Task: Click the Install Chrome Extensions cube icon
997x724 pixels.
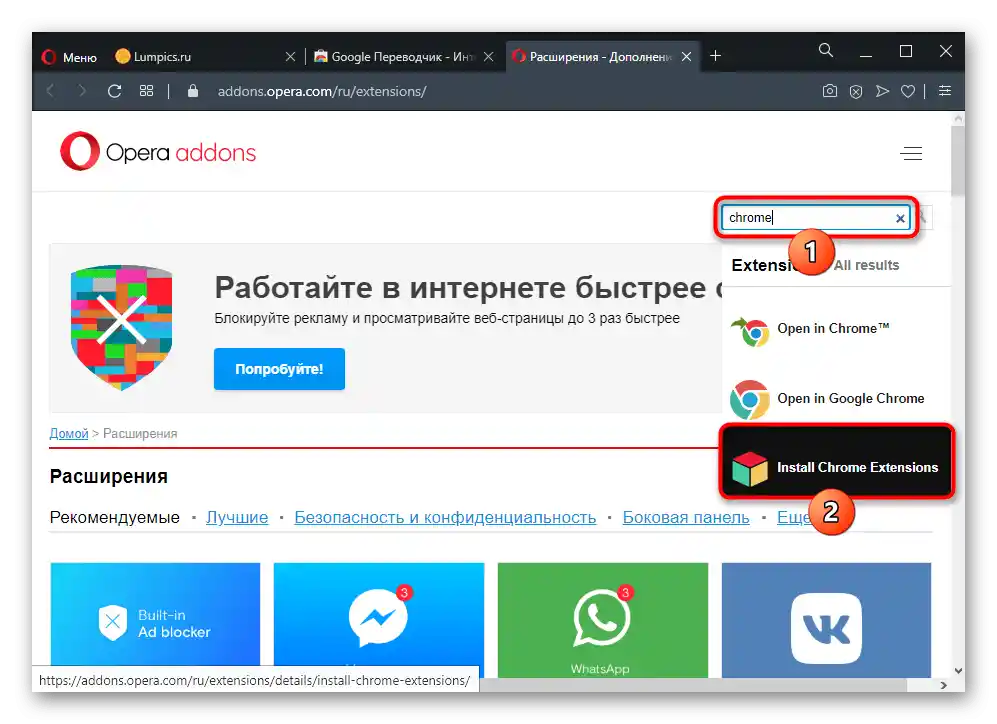Action: point(750,468)
